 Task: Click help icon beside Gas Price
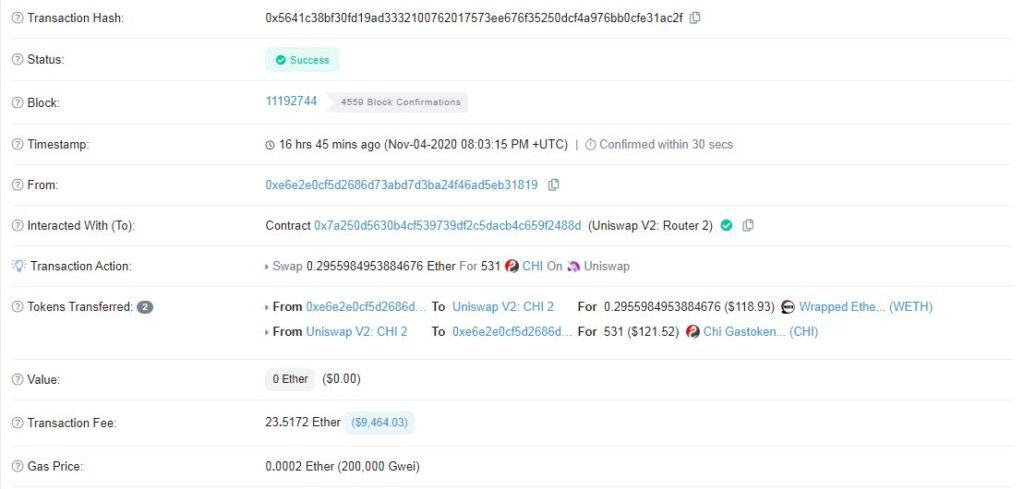pyautogui.click(x=18, y=467)
